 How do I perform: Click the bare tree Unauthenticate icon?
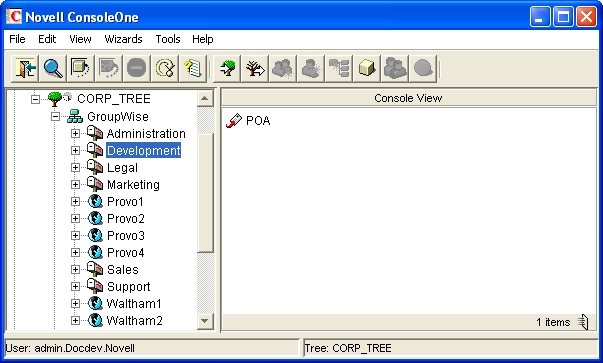click(x=255, y=69)
